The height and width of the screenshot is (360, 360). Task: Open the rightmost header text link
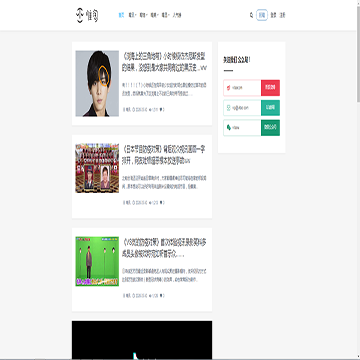[282, 15]
